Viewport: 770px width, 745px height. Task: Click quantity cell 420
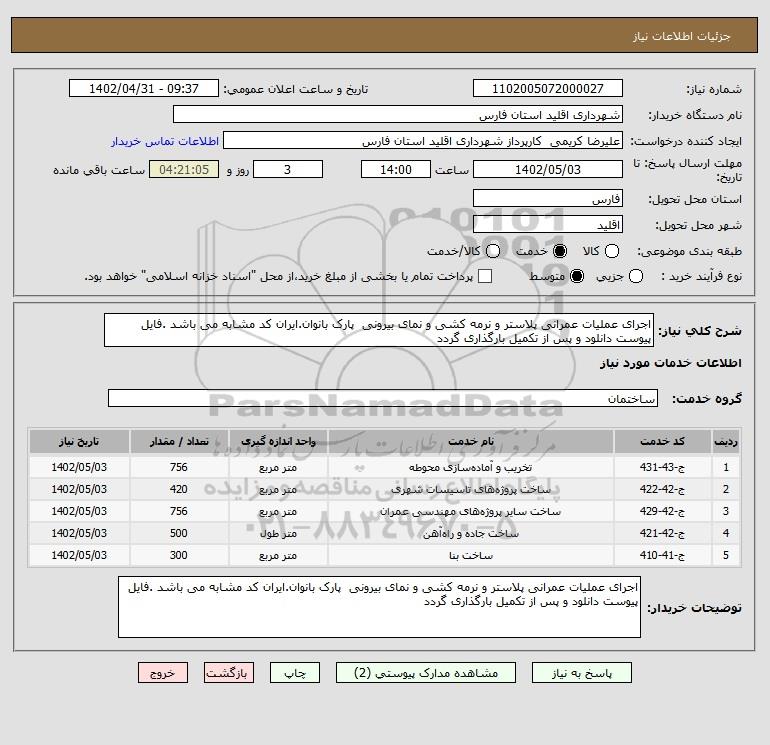pyautogui.click(x=179, y=490)
